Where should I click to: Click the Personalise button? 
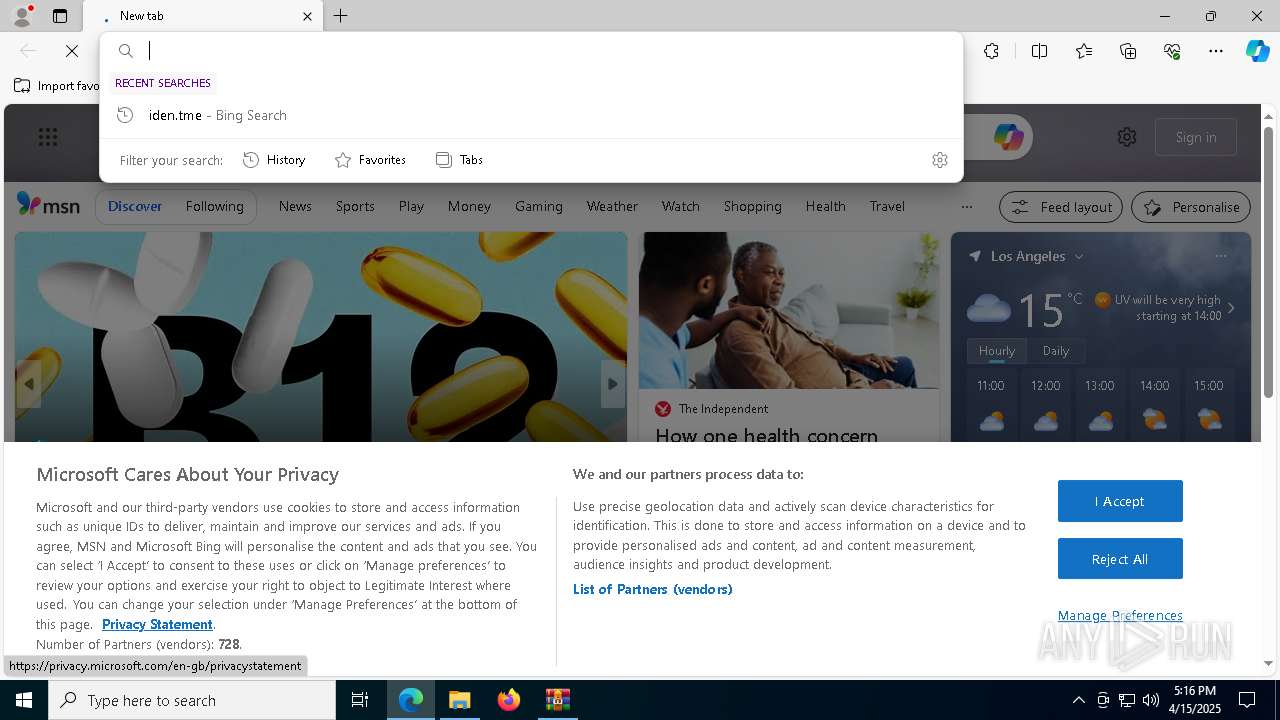tap(1191, 207)
